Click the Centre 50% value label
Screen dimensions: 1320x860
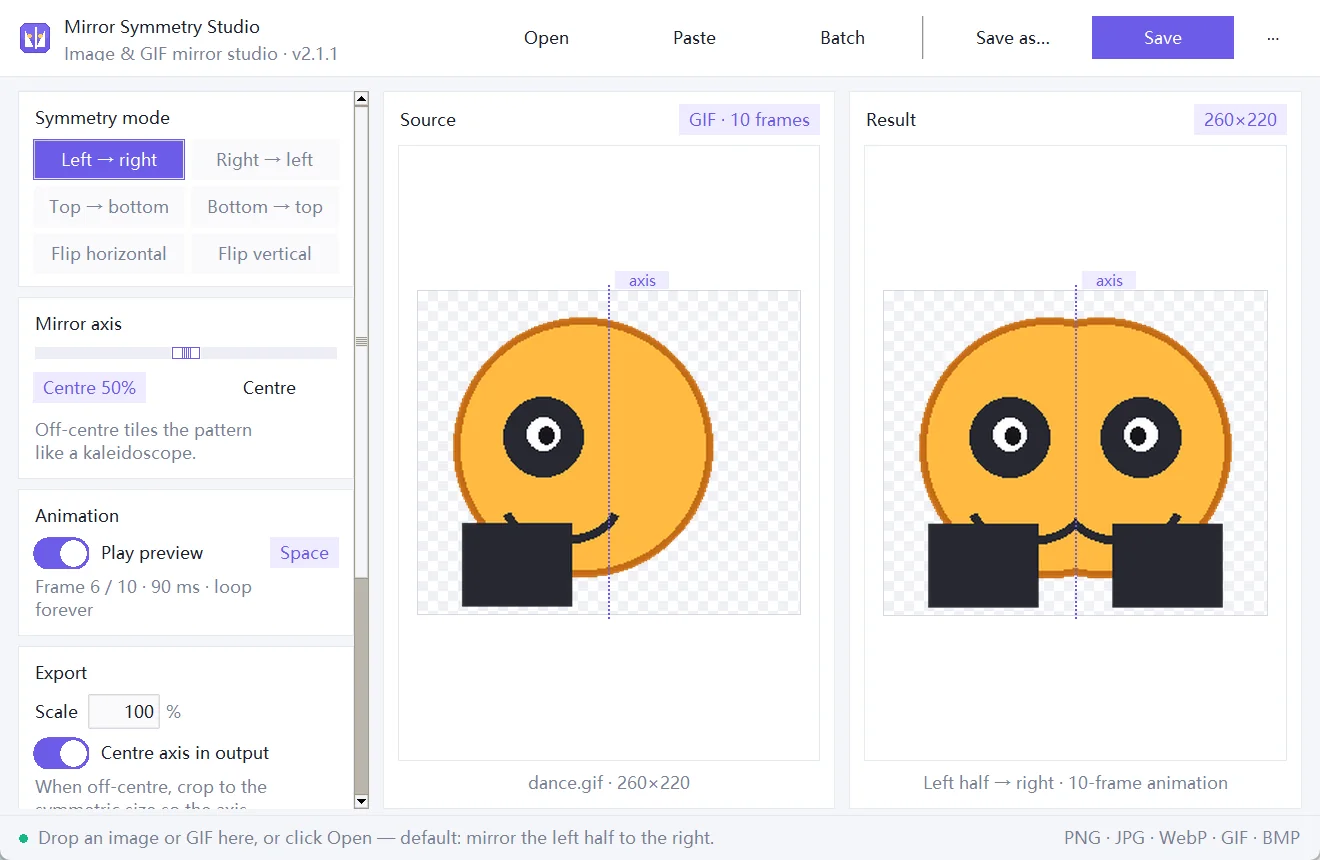click(x=89, y=388)
